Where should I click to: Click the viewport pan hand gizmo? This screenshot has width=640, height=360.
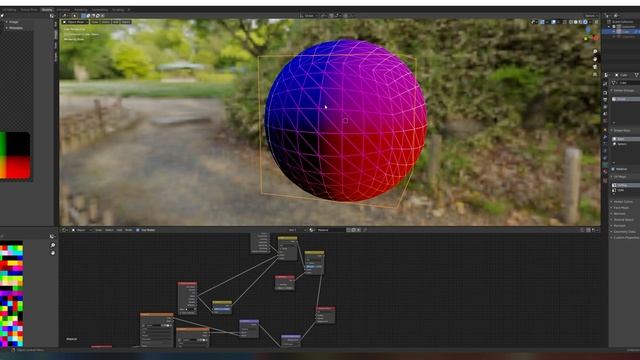pos(595,59)
